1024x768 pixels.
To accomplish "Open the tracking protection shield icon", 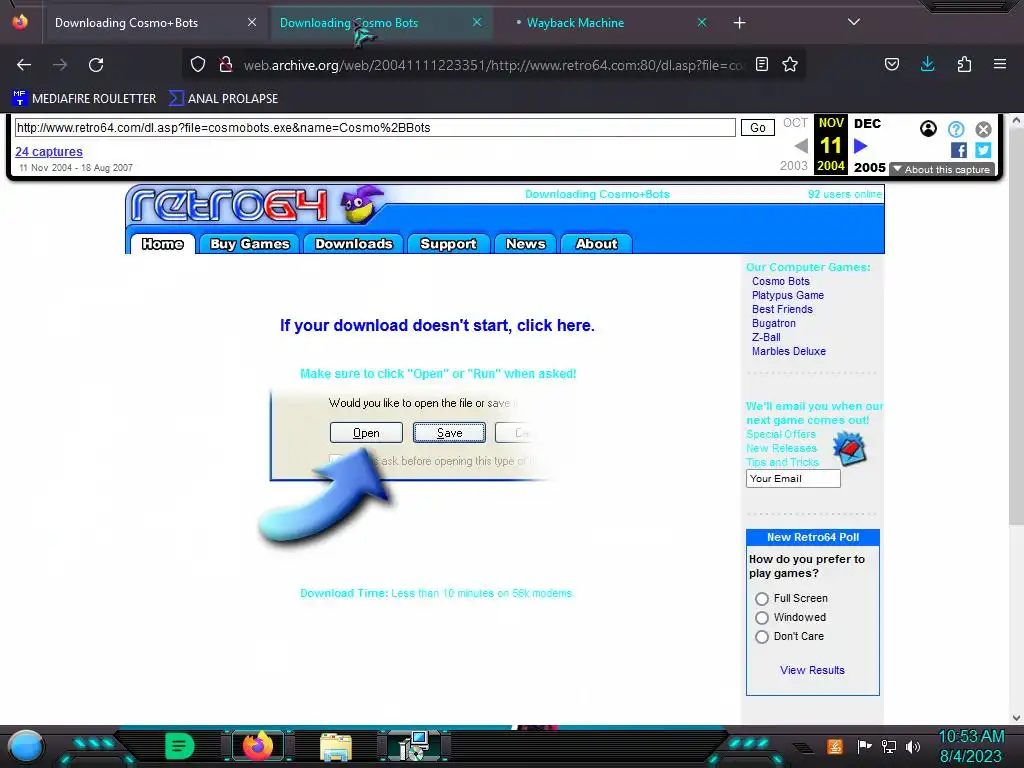I will pos(198,64).
